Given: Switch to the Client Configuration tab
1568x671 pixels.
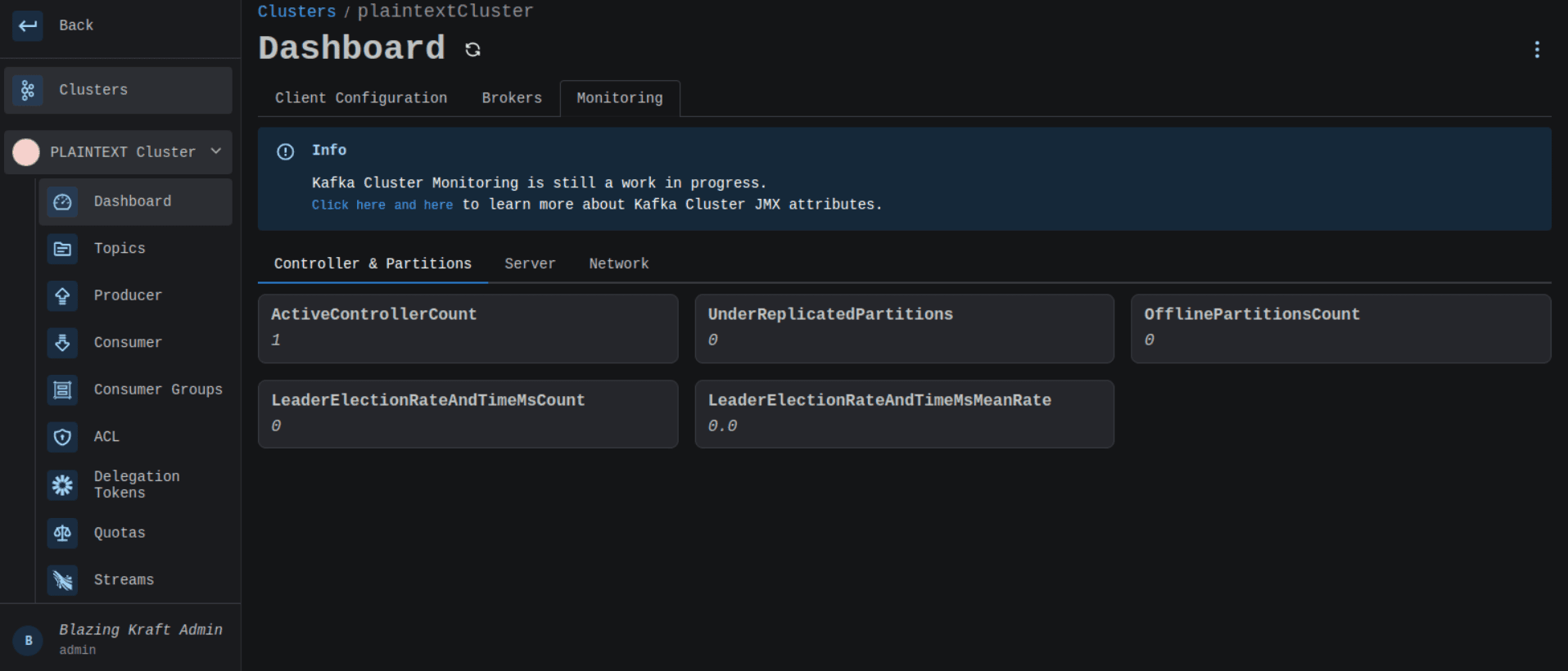Looking at the screenshot, I should [361, 98].
